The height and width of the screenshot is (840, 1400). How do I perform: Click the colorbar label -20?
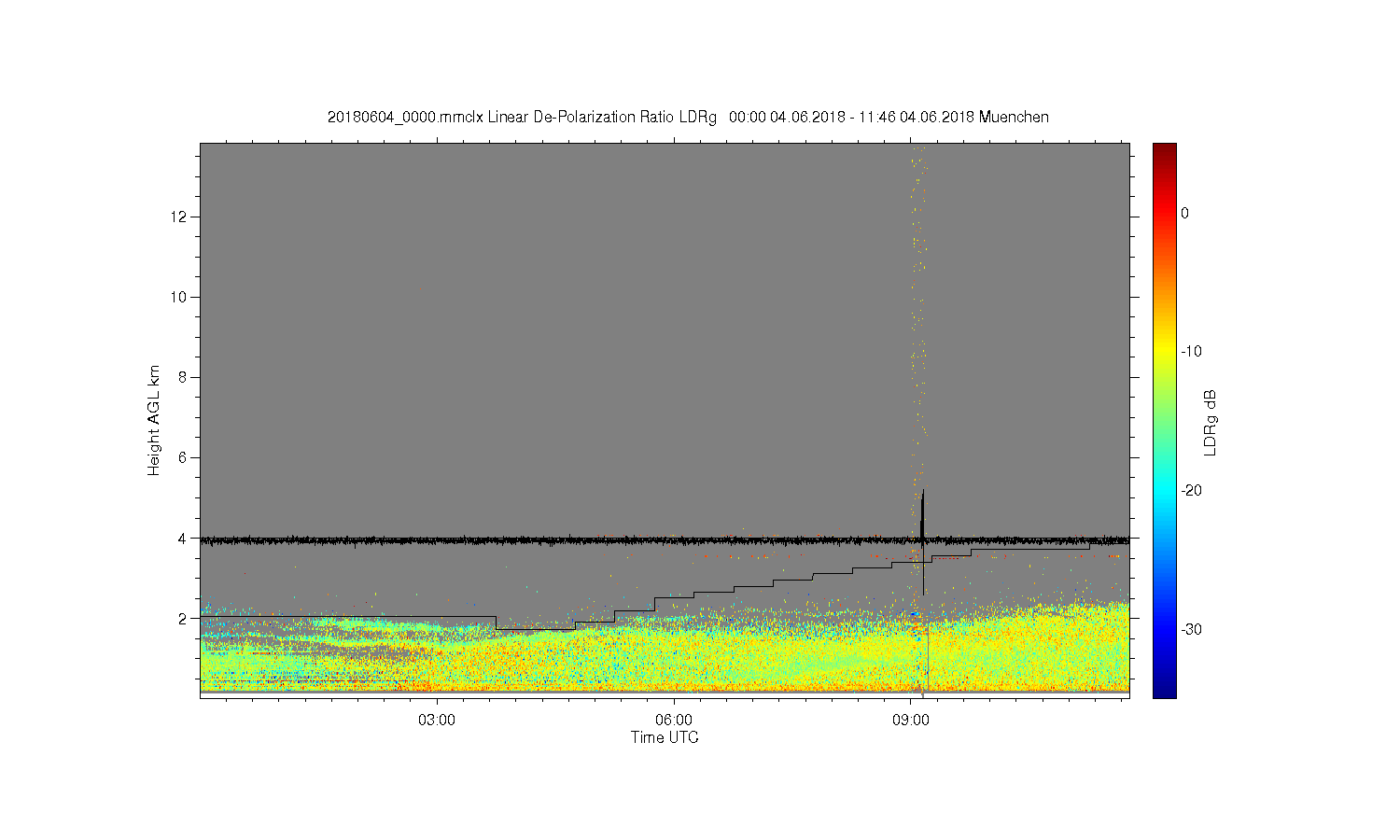(1191, 490)
